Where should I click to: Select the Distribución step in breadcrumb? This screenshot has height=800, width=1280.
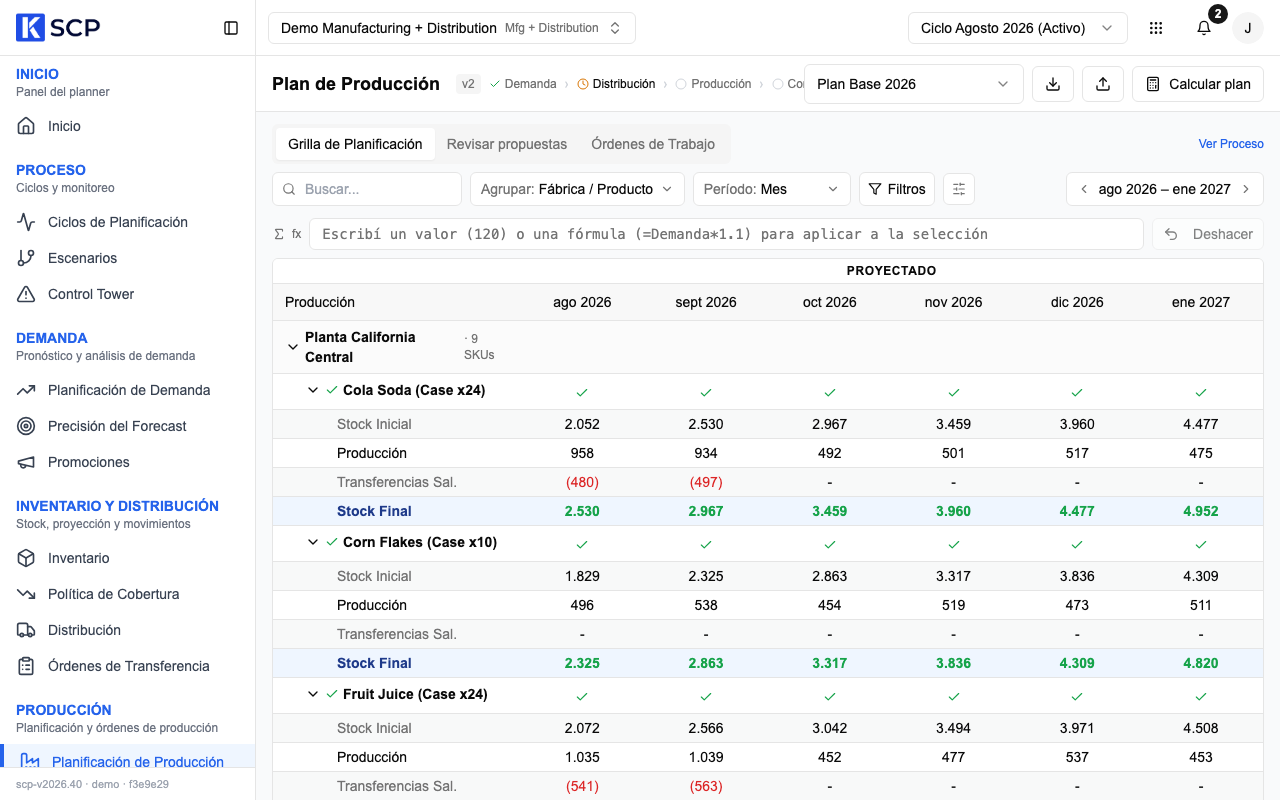[616, 84]
